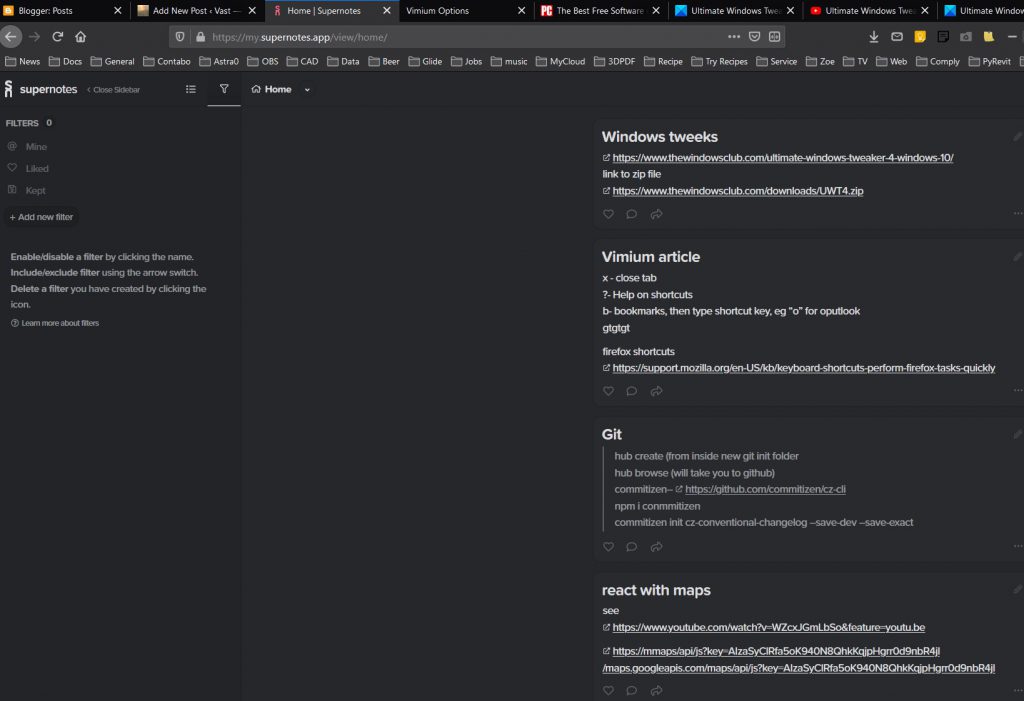Open page actions menu in address bar
1024x701 pixels.
(734, 37)
